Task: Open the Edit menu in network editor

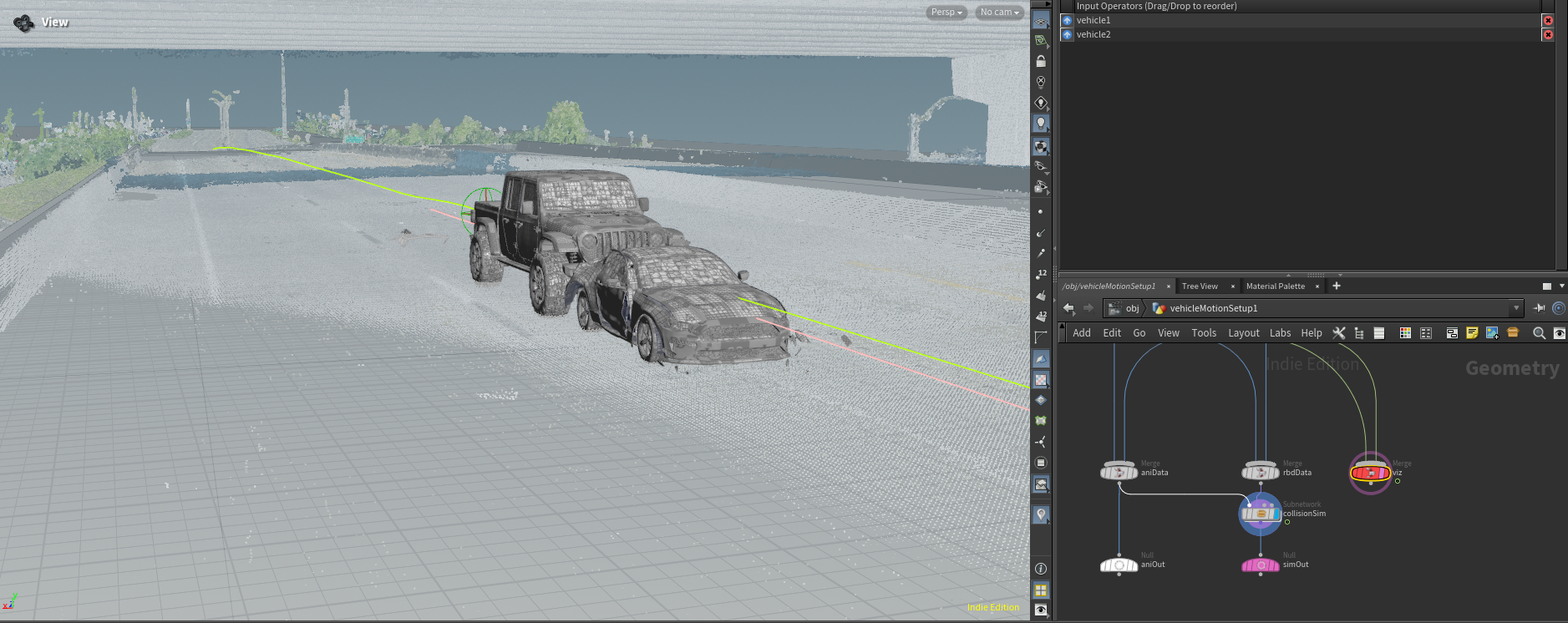Action: click(x=1112, y=332)
